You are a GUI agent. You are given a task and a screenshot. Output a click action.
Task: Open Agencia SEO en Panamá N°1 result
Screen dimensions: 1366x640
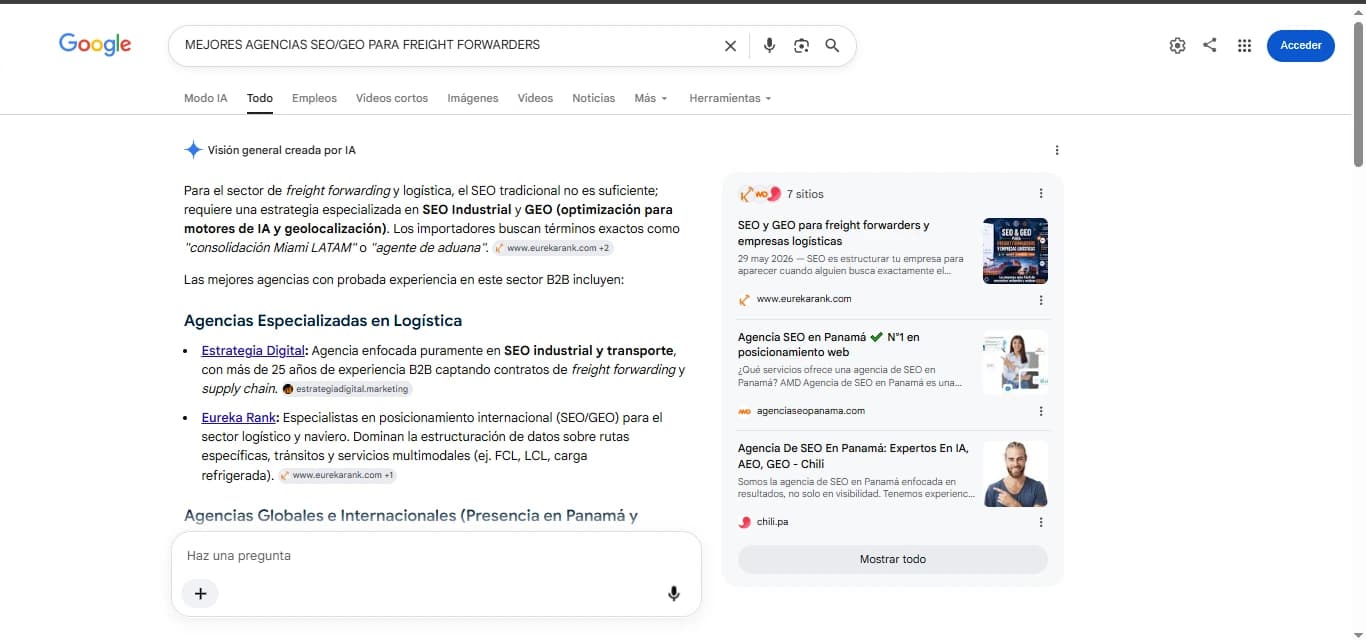[829, 345]
